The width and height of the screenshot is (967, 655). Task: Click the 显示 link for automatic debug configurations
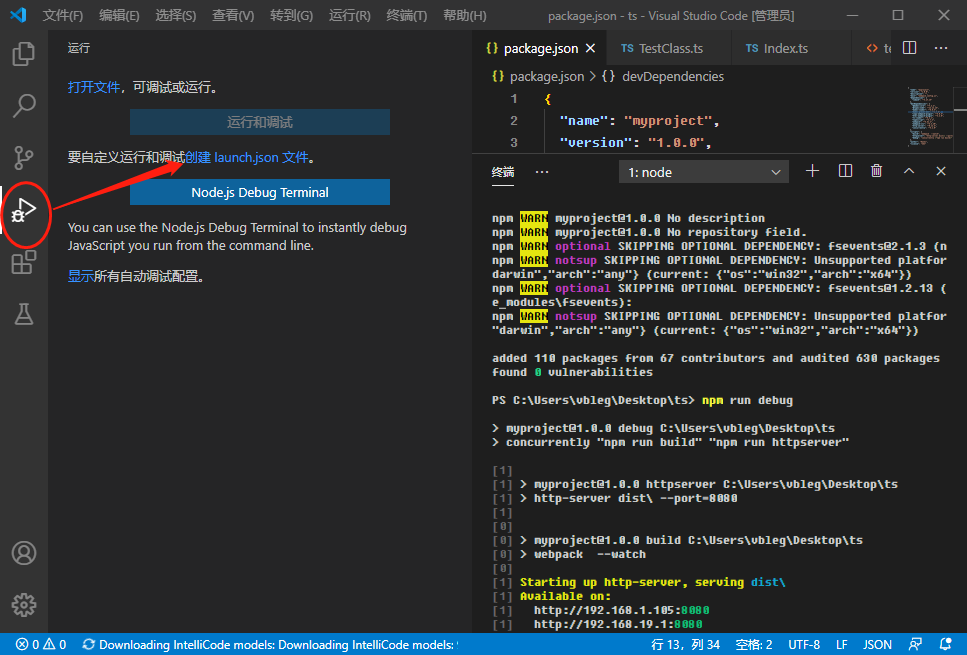81,276
